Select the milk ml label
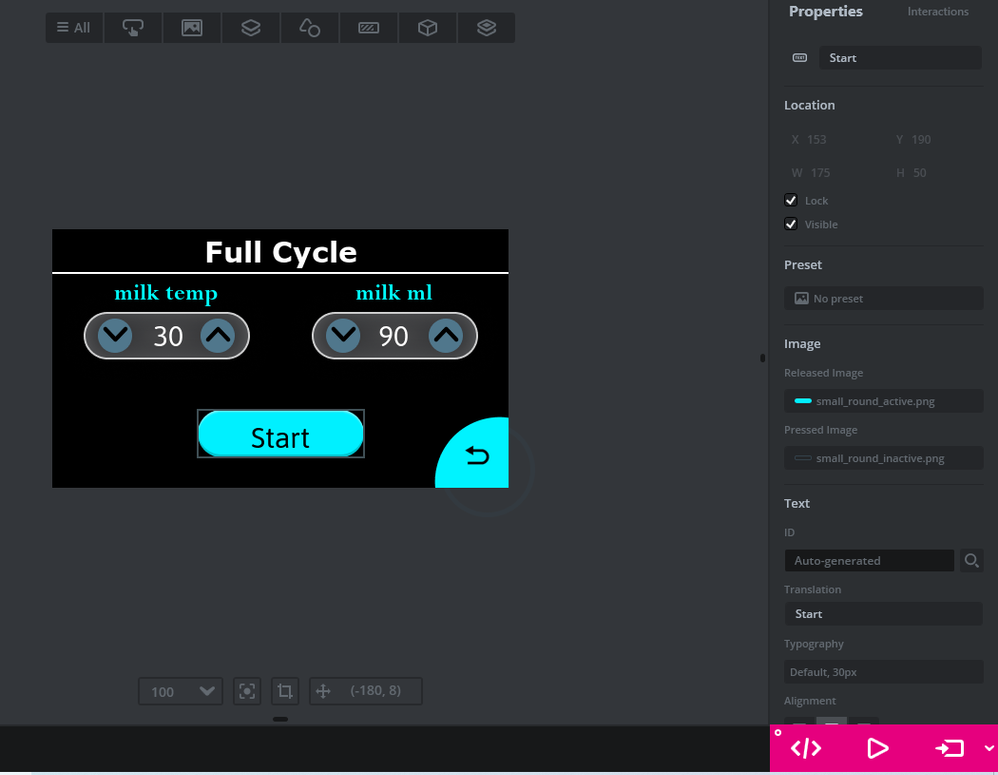This screenshot has height=775, width=998. [394, 293]
